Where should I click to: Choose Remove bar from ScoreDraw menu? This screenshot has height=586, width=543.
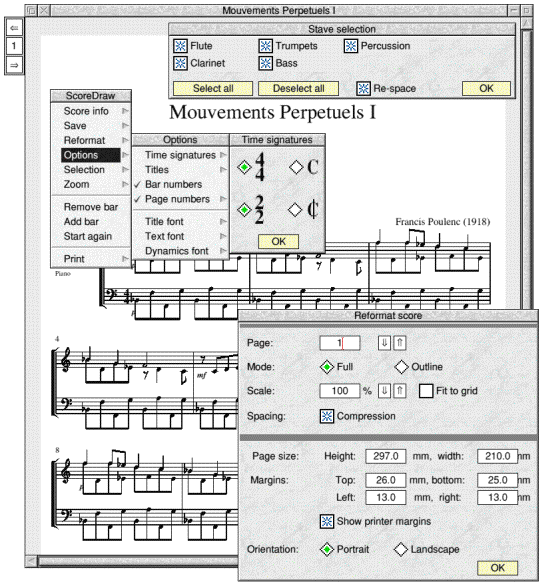click(91, 207)
